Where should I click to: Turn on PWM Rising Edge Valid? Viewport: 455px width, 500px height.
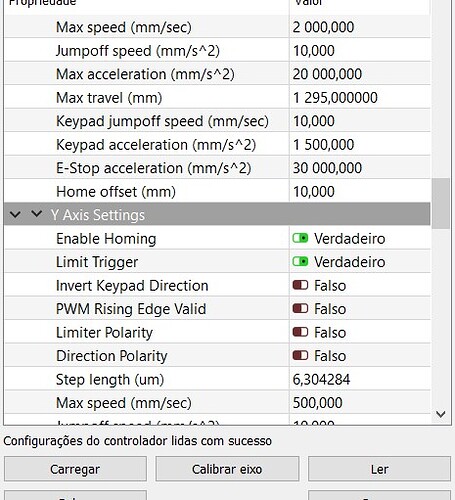(x=300, y=309)
